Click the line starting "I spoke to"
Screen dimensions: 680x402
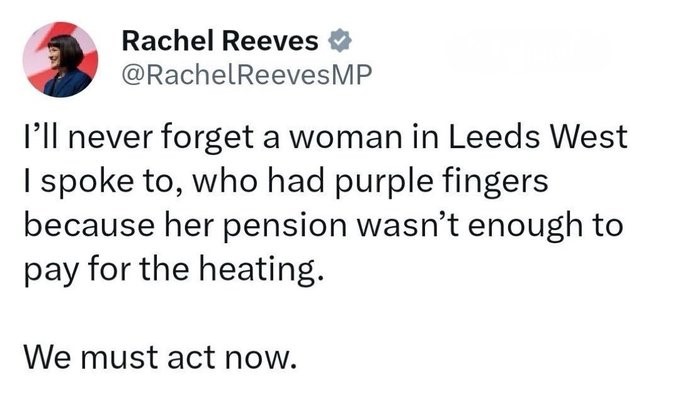(x=286, y=182)
